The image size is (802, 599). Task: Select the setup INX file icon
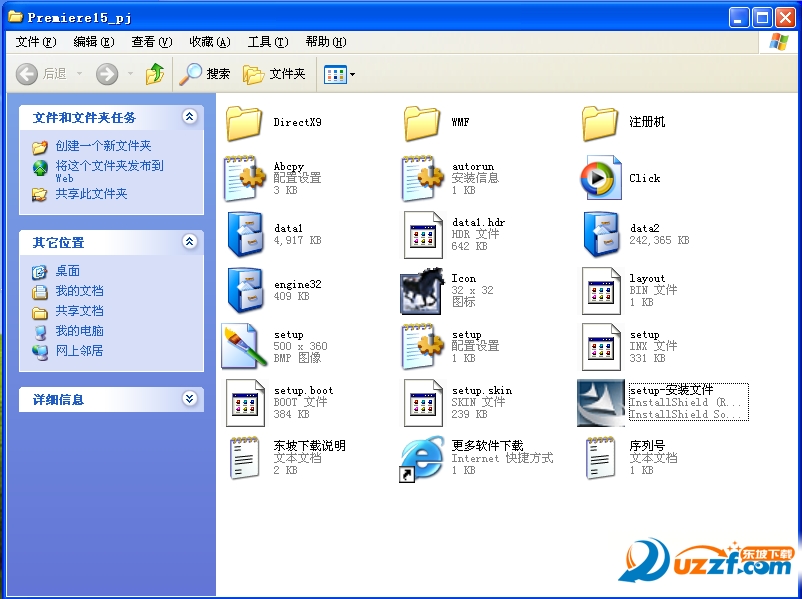[x=601, y=347]
